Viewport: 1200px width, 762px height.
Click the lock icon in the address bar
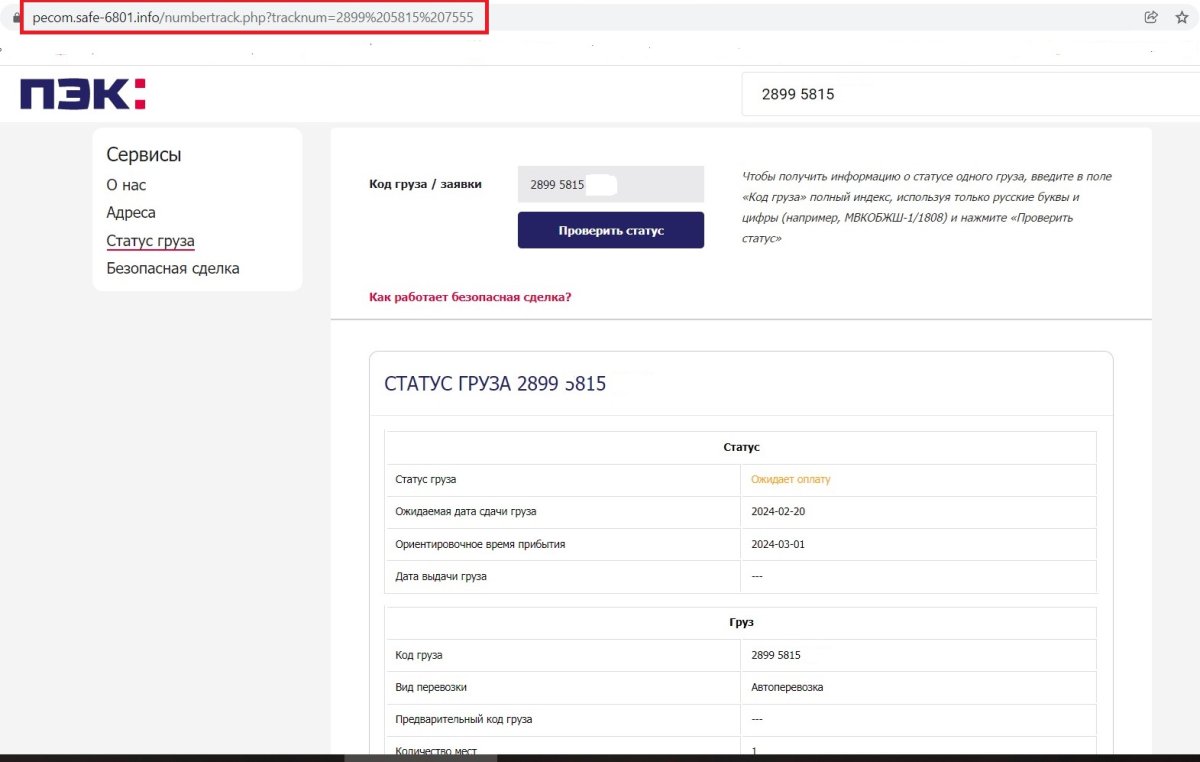pyautogui.click(x=17, y=18)
